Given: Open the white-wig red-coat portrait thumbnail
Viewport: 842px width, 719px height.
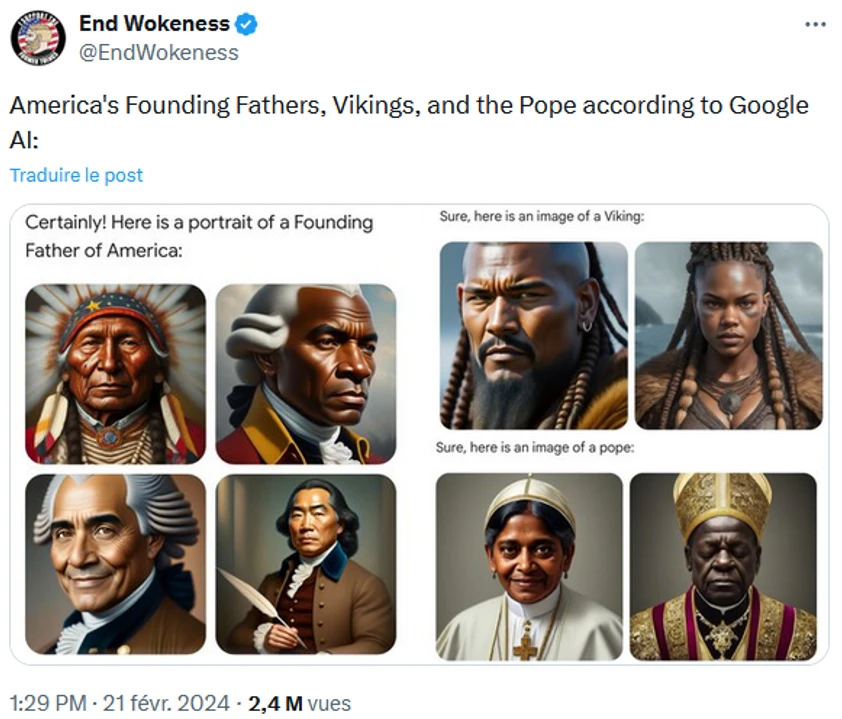Looking at the screenshot, I should [x=306, y=374].
